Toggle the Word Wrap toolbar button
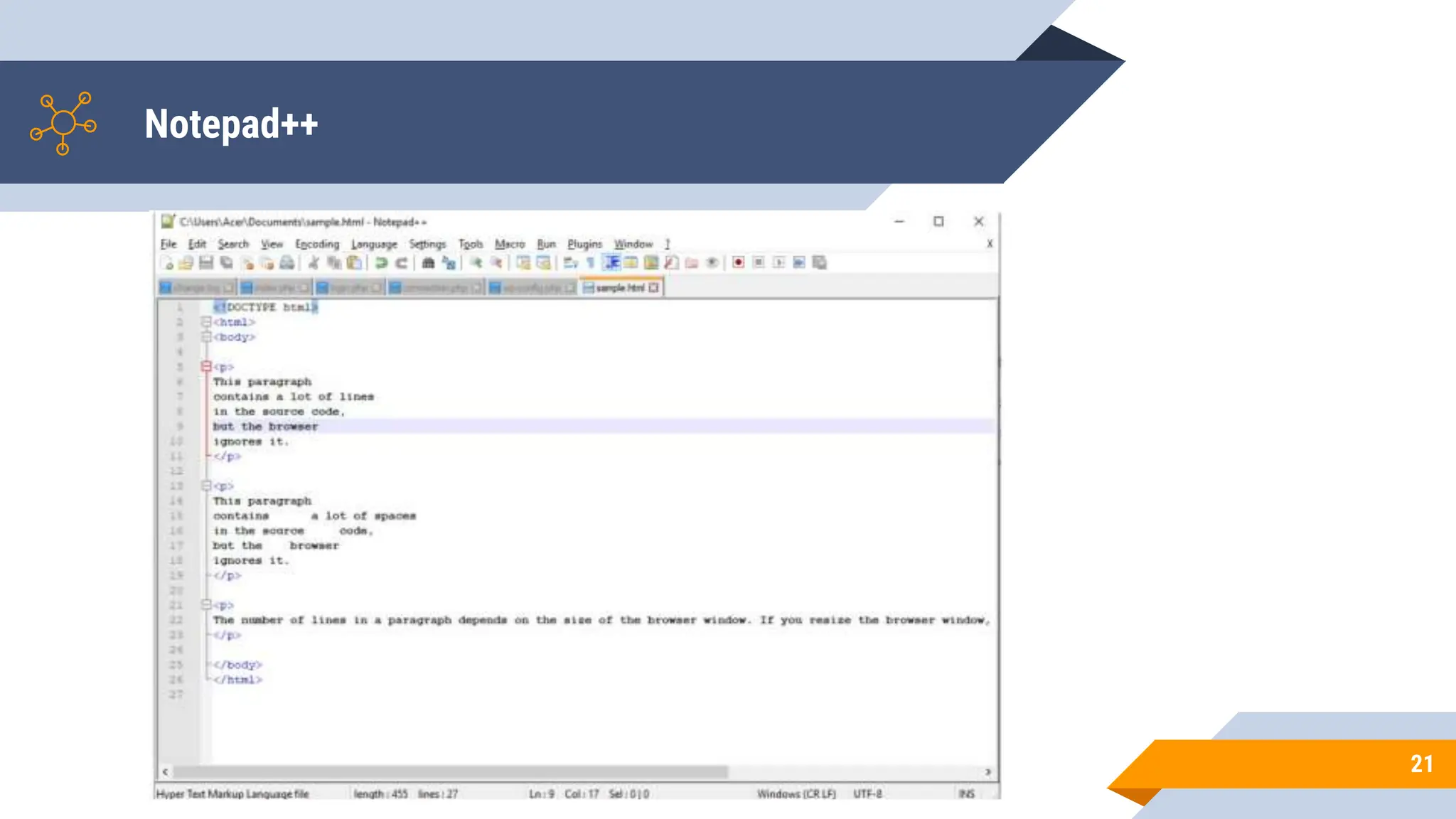 click(571, 263)
